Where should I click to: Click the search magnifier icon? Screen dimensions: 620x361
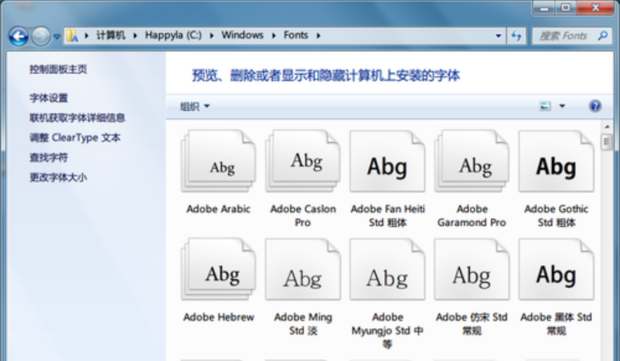603,36
